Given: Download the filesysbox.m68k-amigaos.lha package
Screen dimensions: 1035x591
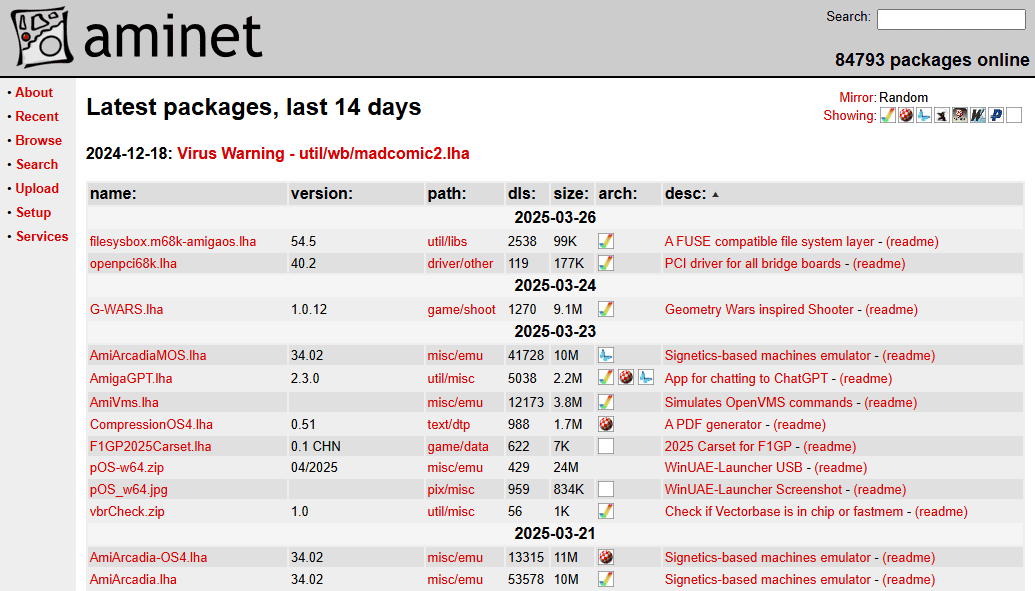Looking at the screenshot, I should (x=172, y=241).
